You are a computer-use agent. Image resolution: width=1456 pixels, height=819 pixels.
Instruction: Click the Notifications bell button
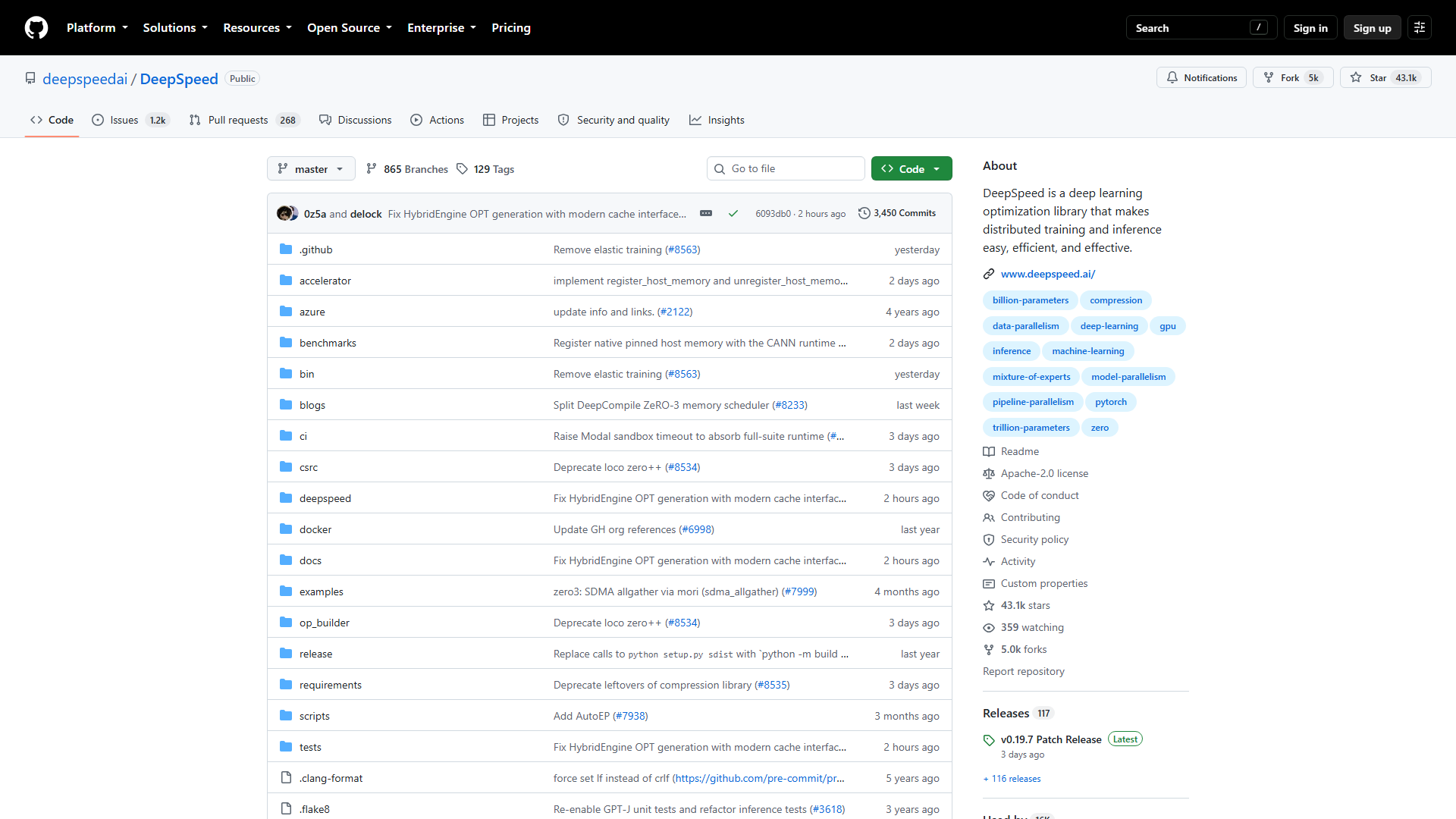point(1201,78)
